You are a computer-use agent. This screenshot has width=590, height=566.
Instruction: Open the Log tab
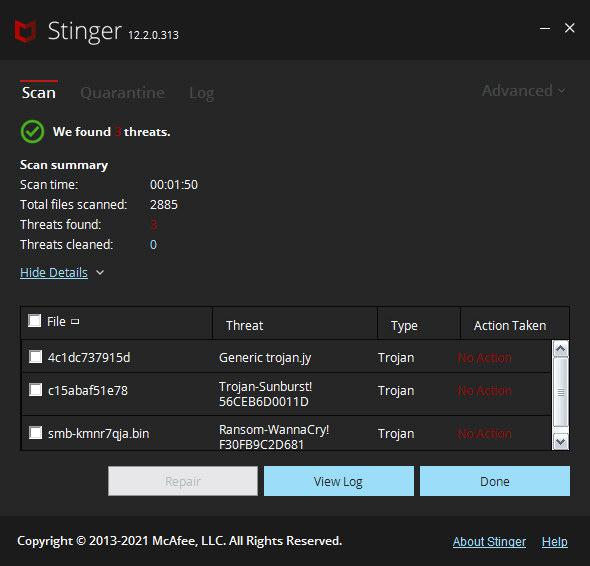tap(202, 93)
